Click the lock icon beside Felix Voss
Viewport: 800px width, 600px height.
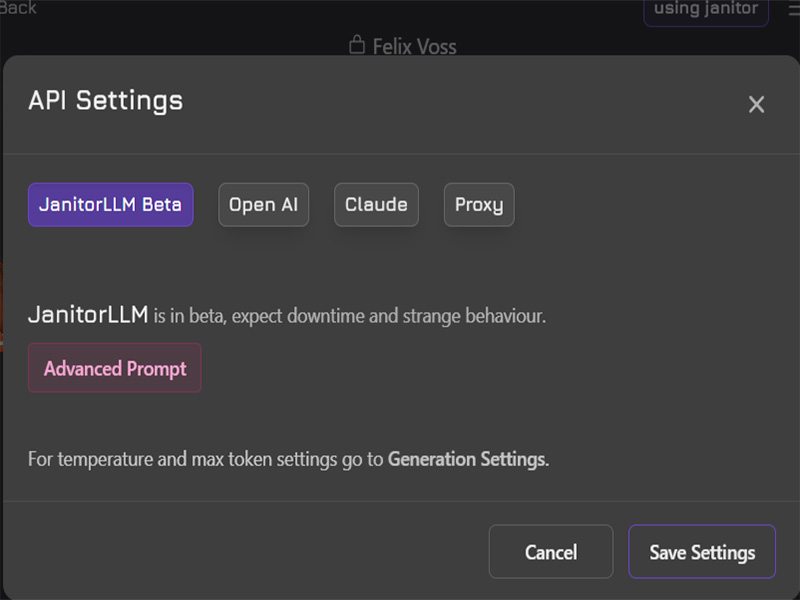(357, 45)
